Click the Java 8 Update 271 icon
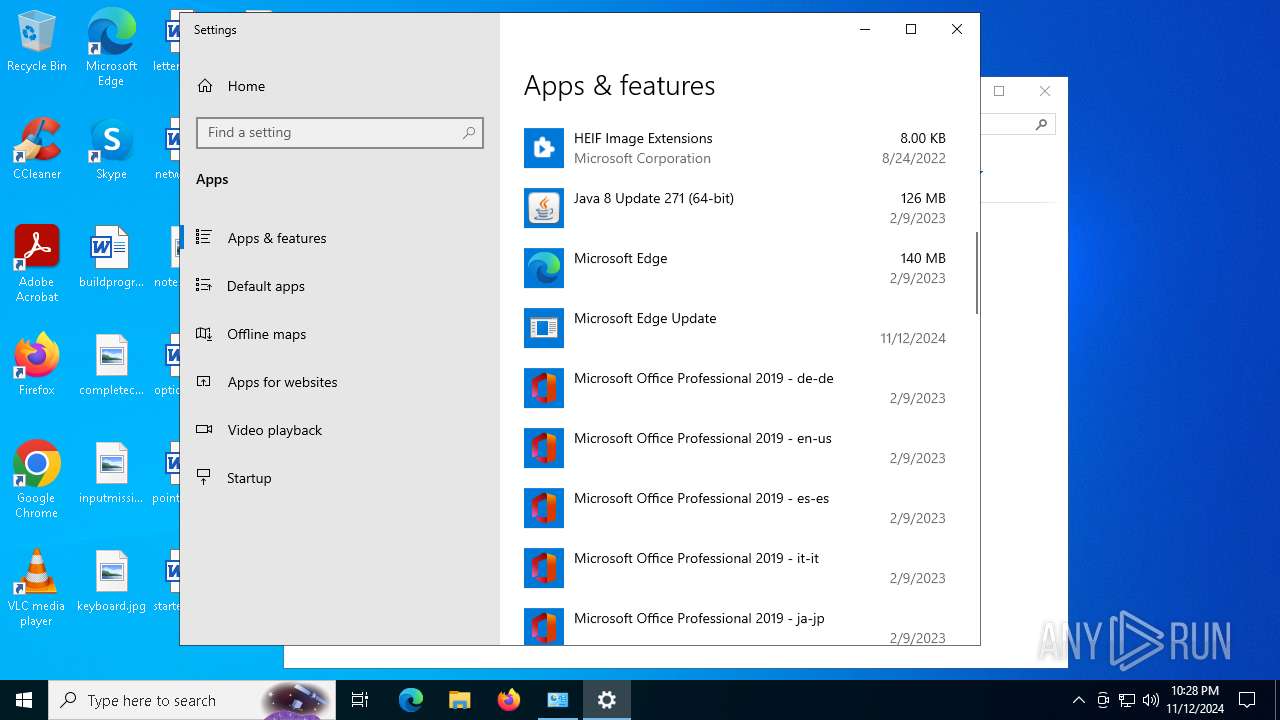 544,208
